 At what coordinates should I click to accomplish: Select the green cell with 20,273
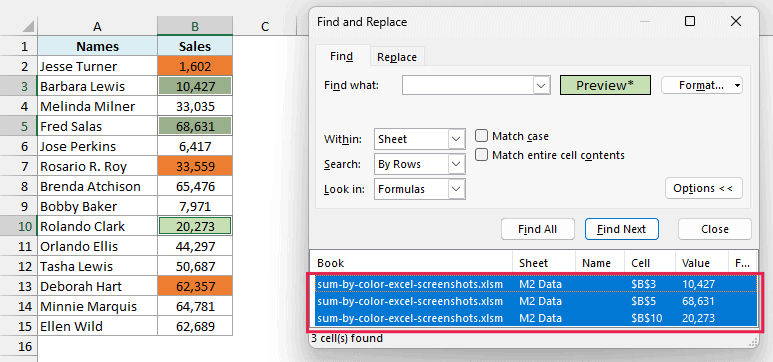(195, 226)
